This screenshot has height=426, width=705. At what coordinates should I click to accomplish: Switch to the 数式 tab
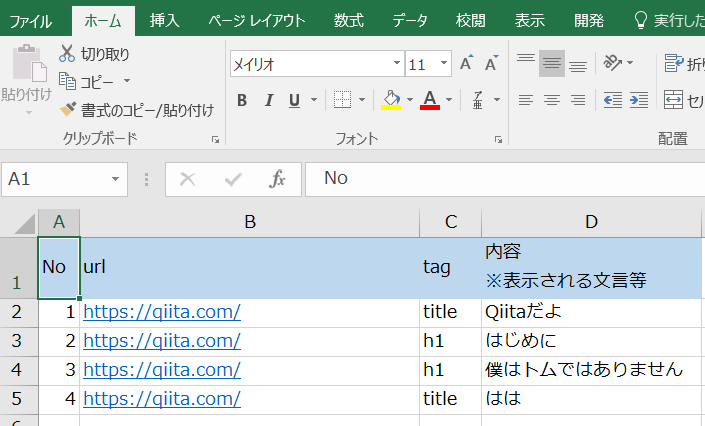coord(349,21)
